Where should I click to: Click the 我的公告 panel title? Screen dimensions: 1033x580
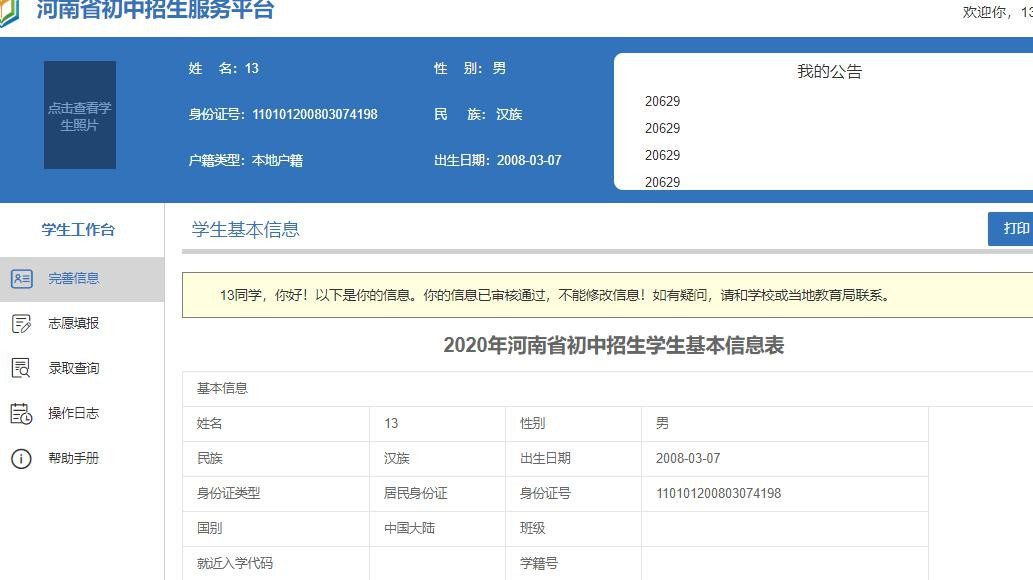click(x=828, y=70)
